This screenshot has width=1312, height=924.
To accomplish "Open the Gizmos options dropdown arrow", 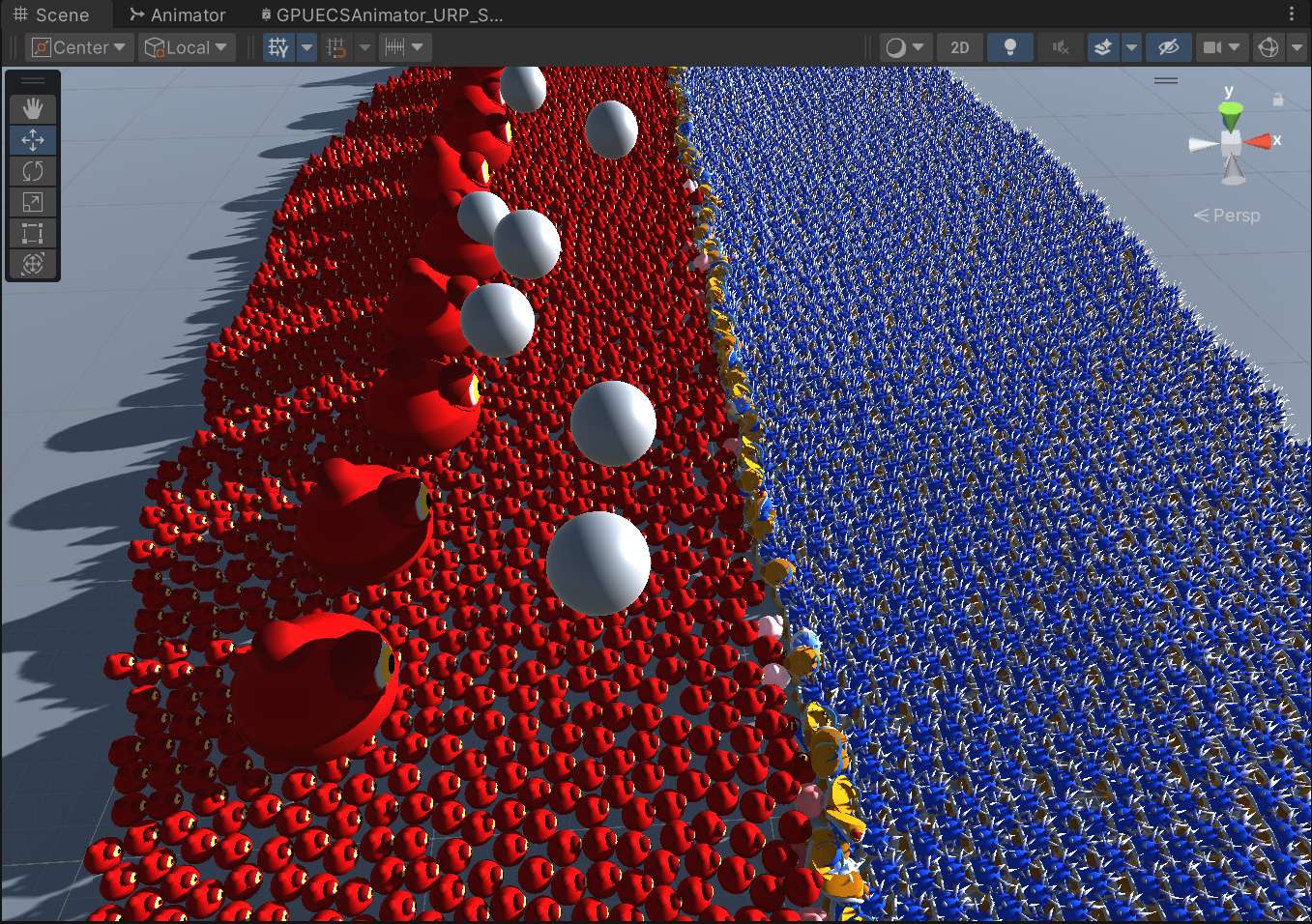I will 1297,47.
